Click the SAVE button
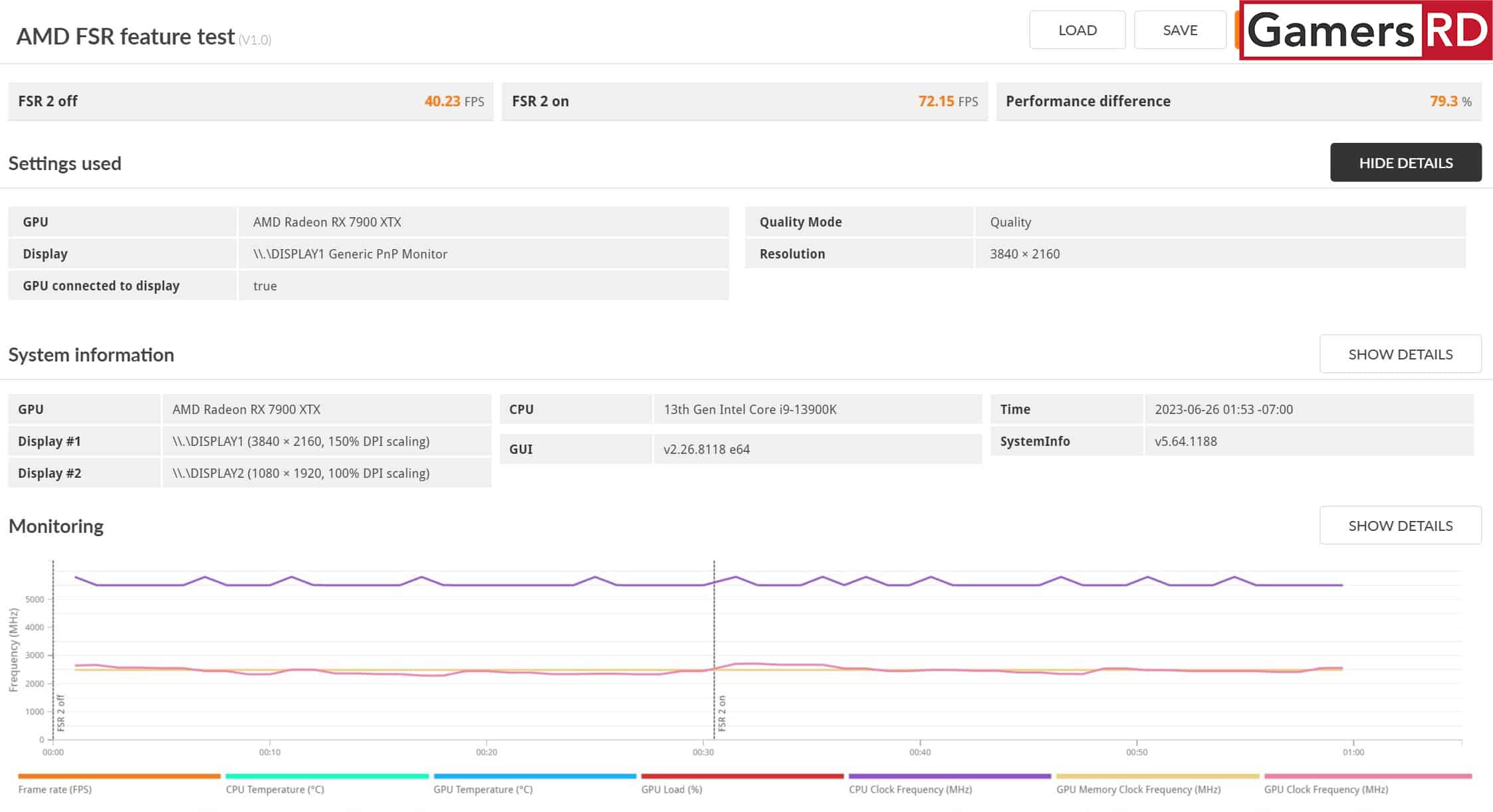This screenshot has height=812, width=1493. click(1180, 30)
